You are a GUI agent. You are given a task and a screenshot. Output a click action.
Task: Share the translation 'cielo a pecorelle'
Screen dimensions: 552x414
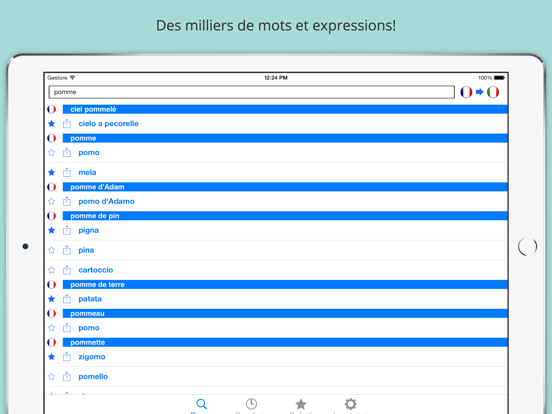[x=67, y=124]
